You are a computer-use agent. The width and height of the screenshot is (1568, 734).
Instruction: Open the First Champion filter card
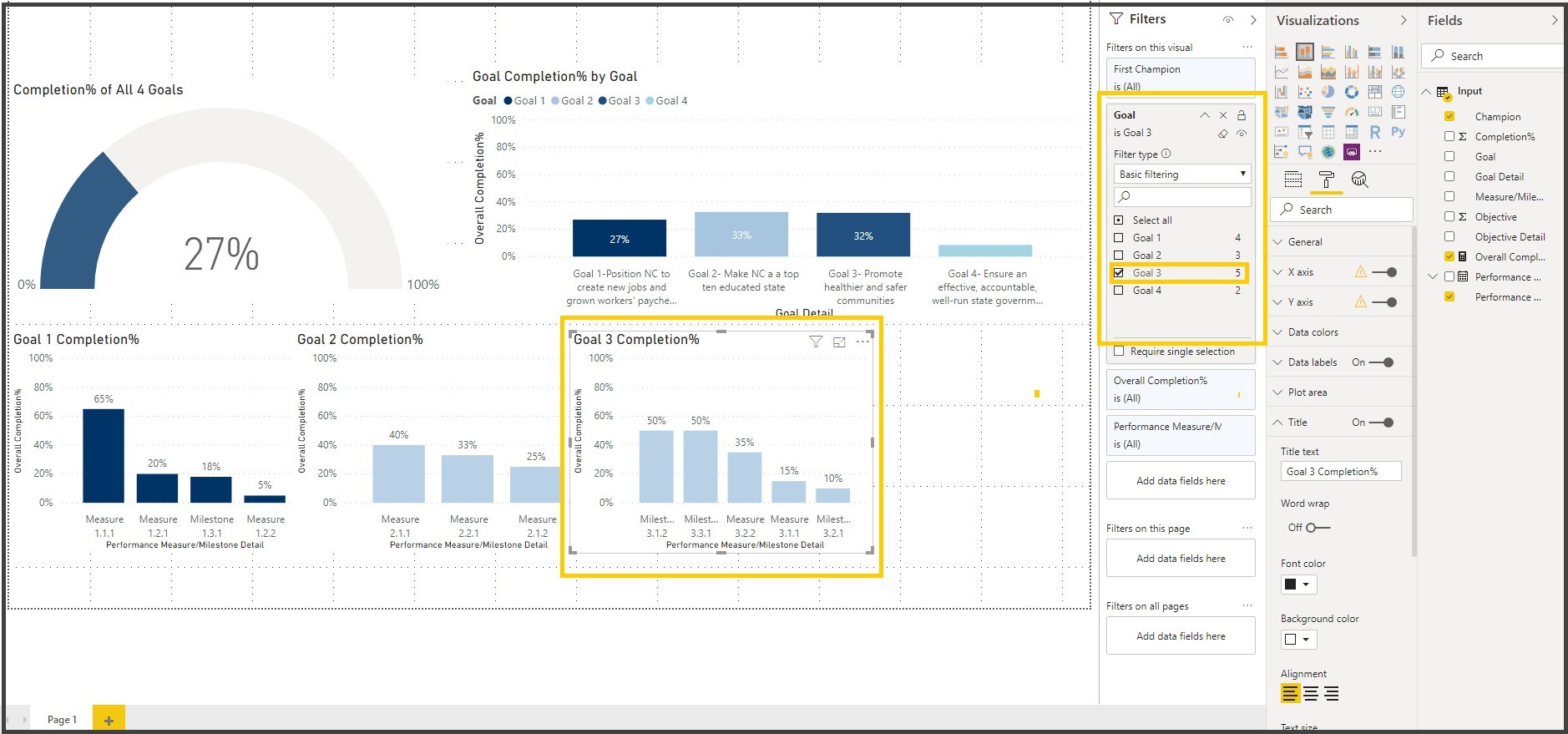1181,78
